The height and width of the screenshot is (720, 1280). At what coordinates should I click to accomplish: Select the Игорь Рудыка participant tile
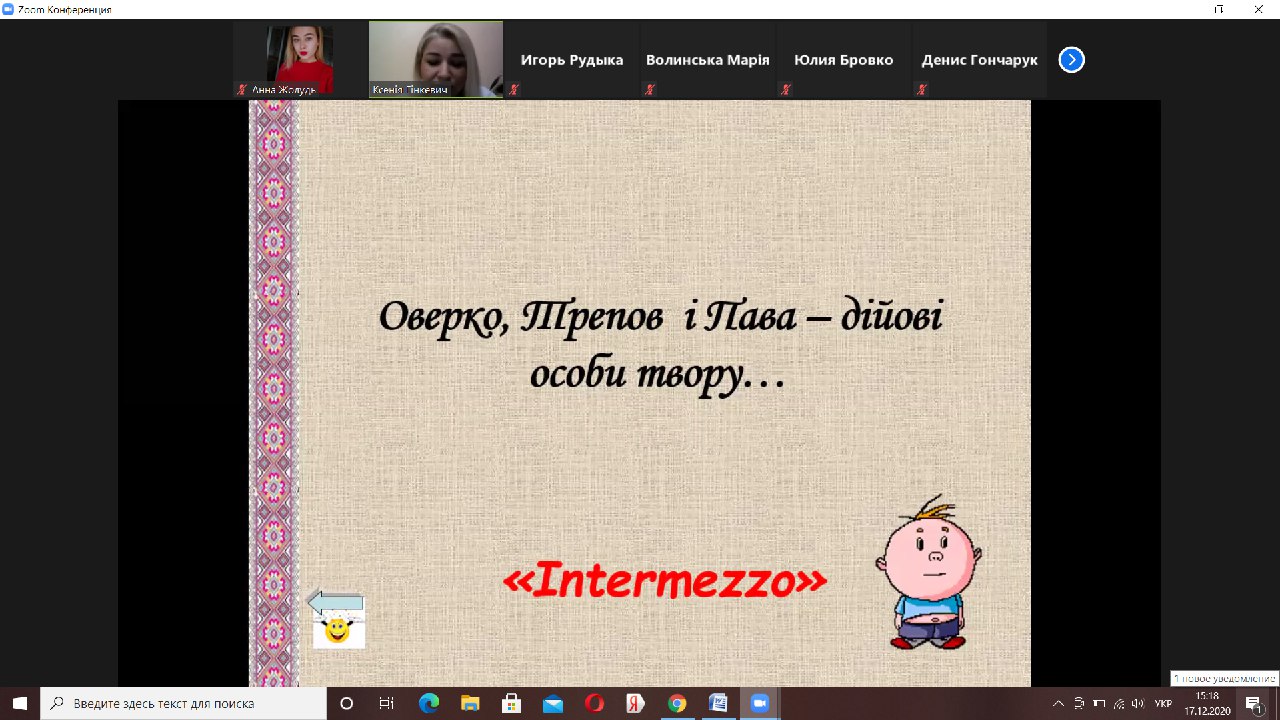click(x=571, y=60)
